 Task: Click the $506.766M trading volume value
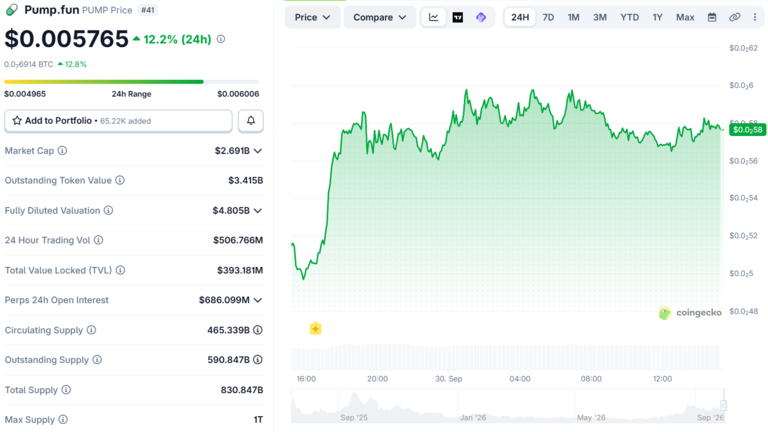[x=238, y=240]
